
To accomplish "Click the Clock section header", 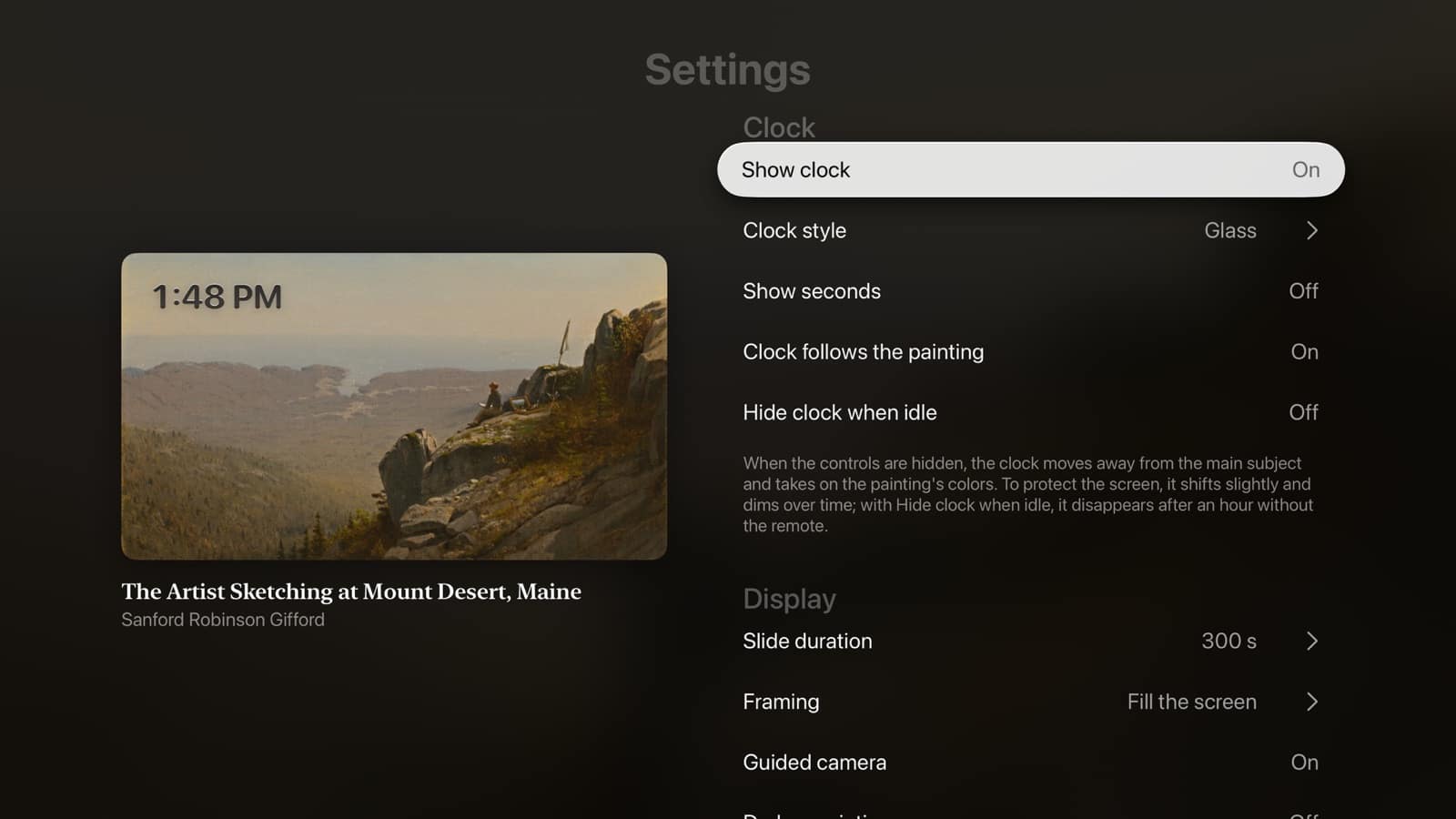I will click(x=779, y=127).
